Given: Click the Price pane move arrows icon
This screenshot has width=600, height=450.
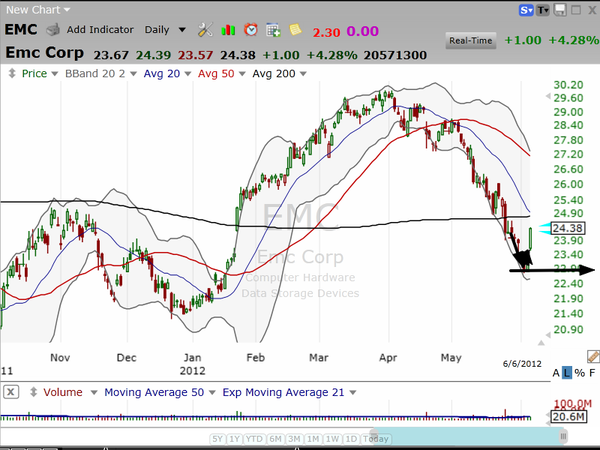Looking at the screenshot, I should pyautogui.click(x=12, y=73).
